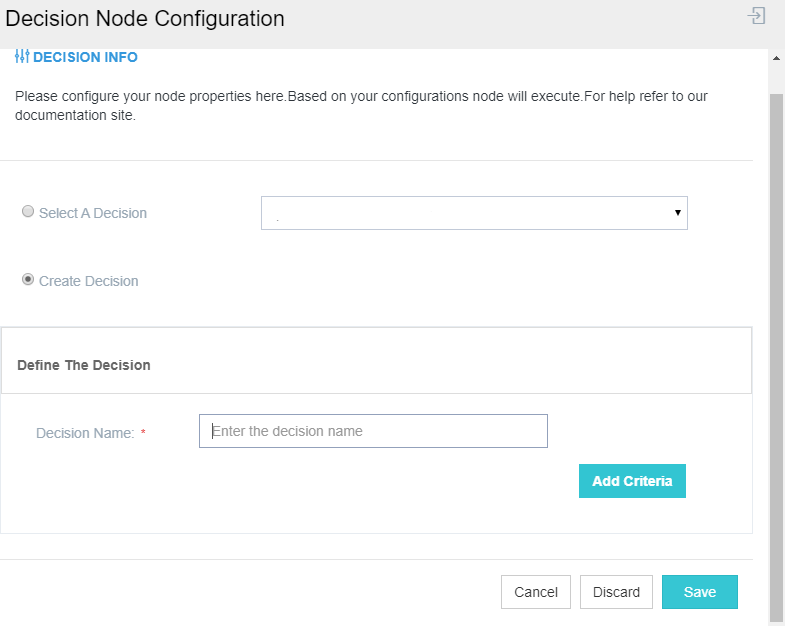
Task: Click the Cancel button
Action: [x=536, y=592]
